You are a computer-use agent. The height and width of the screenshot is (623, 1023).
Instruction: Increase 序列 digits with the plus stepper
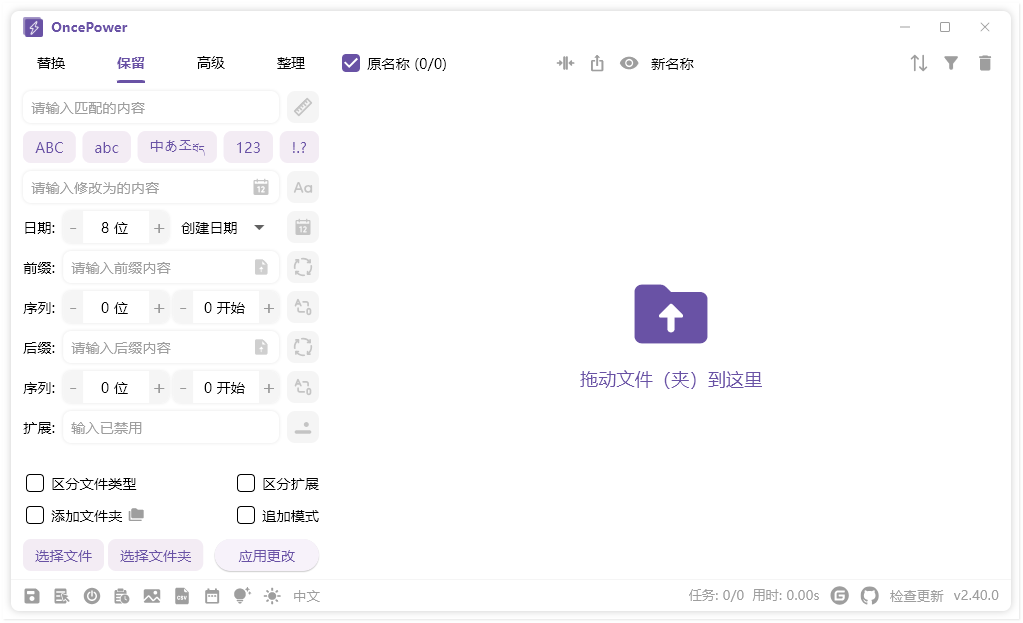(x=159, y=307)
